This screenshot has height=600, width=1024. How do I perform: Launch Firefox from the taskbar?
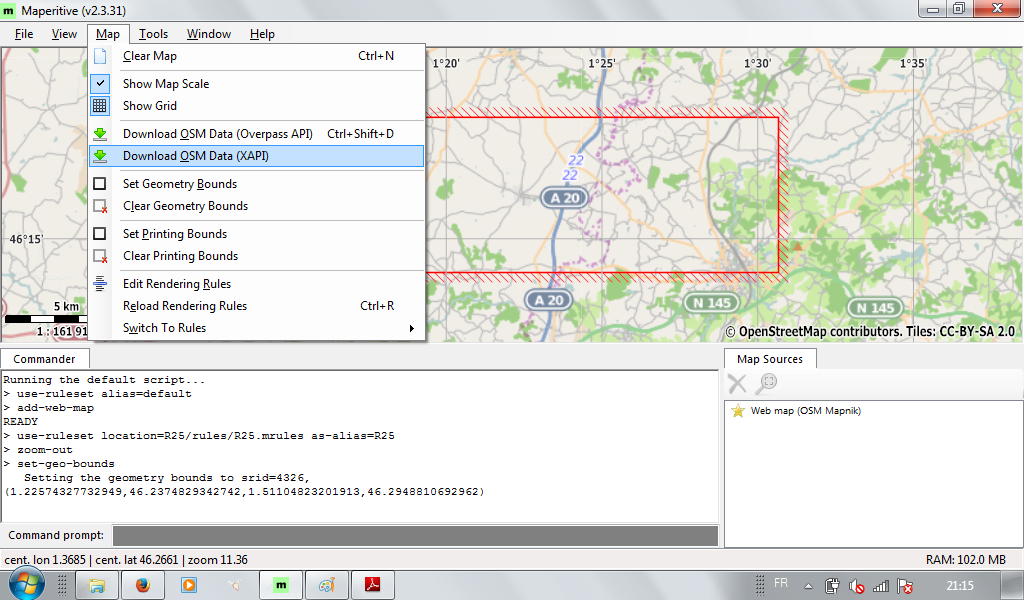(x=143, y=585)
